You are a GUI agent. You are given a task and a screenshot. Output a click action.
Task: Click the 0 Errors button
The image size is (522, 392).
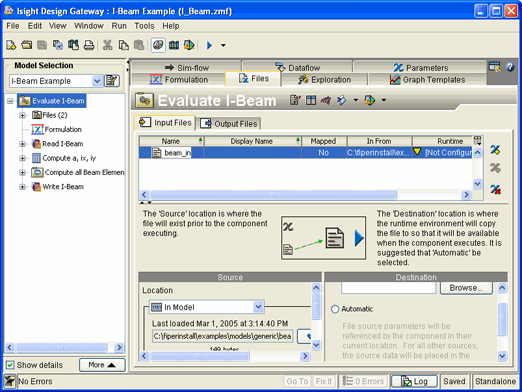(x=363, y=381)
